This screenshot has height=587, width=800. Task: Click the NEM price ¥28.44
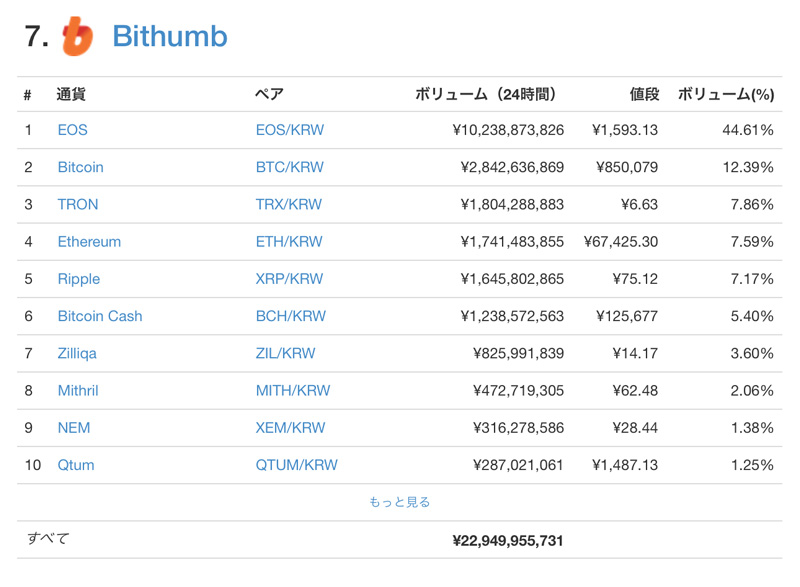point(635,428)
